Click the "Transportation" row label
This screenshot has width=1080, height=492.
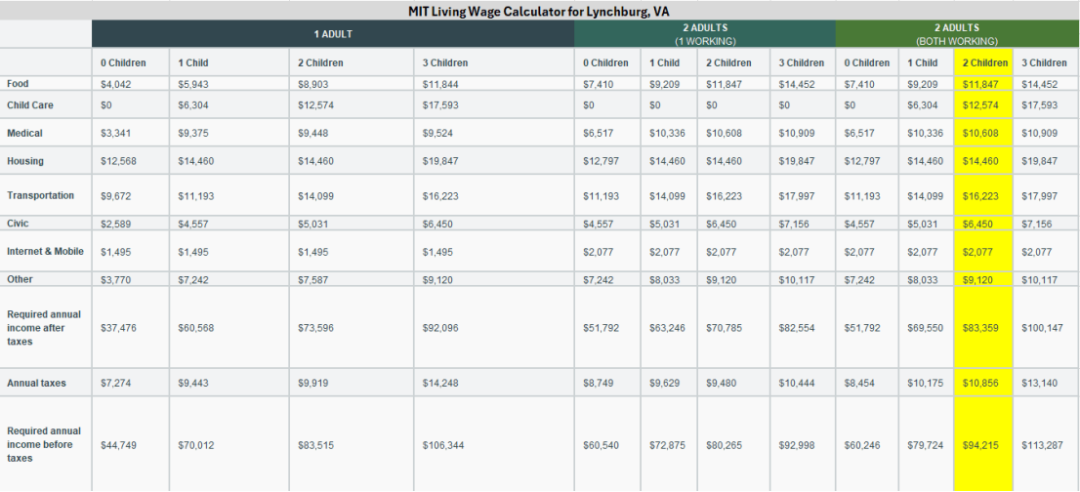pos(40,195)
